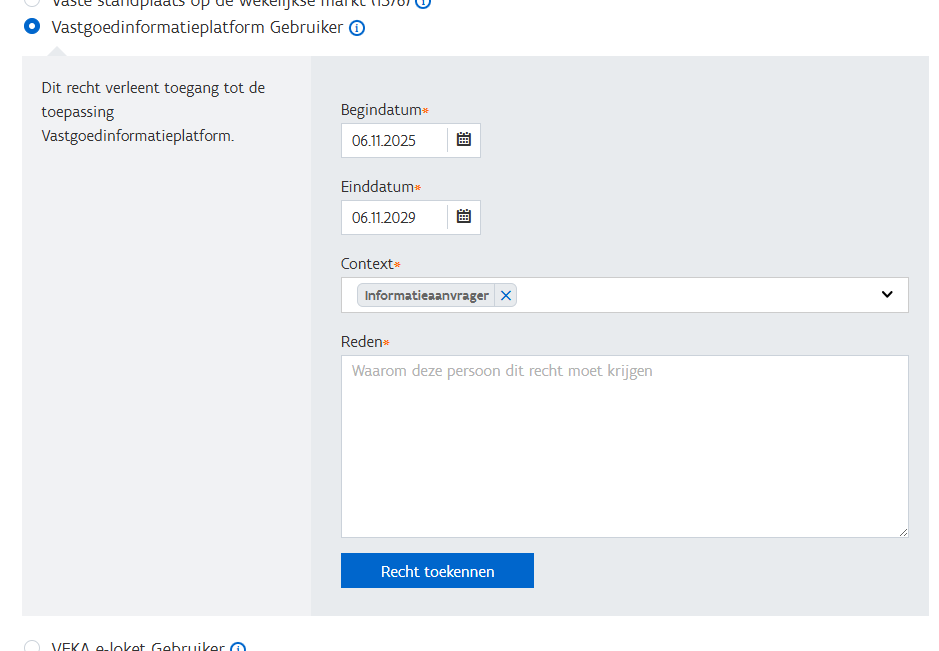Remove the Informatieaanvrager context tag
The width and height of the screenshot is (939, 651).
506,295
